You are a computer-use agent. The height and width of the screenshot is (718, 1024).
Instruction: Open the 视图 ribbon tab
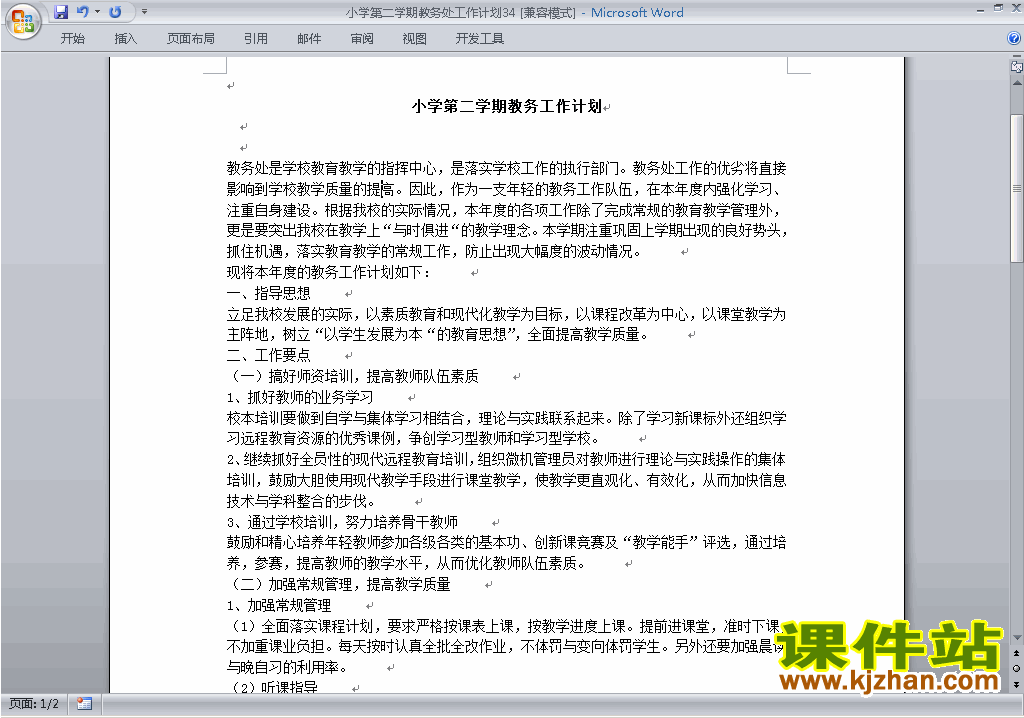click(414, 39)
